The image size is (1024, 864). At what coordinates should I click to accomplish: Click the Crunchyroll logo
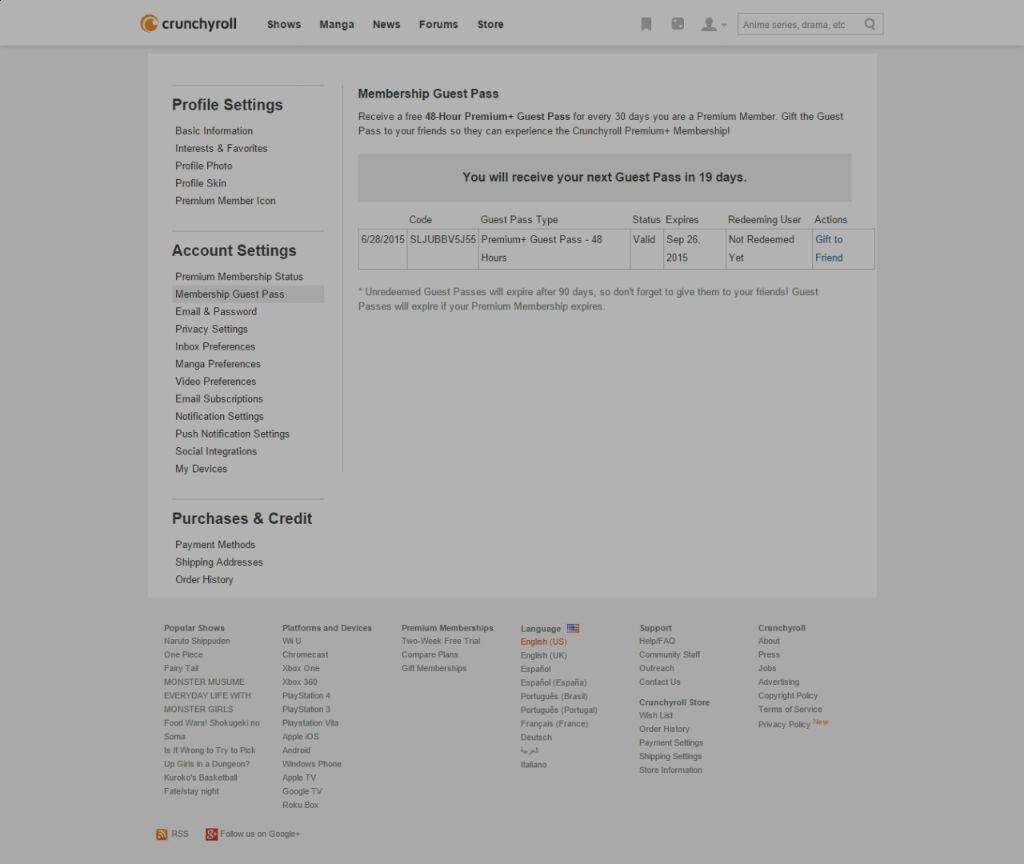[x=188, y=24]
